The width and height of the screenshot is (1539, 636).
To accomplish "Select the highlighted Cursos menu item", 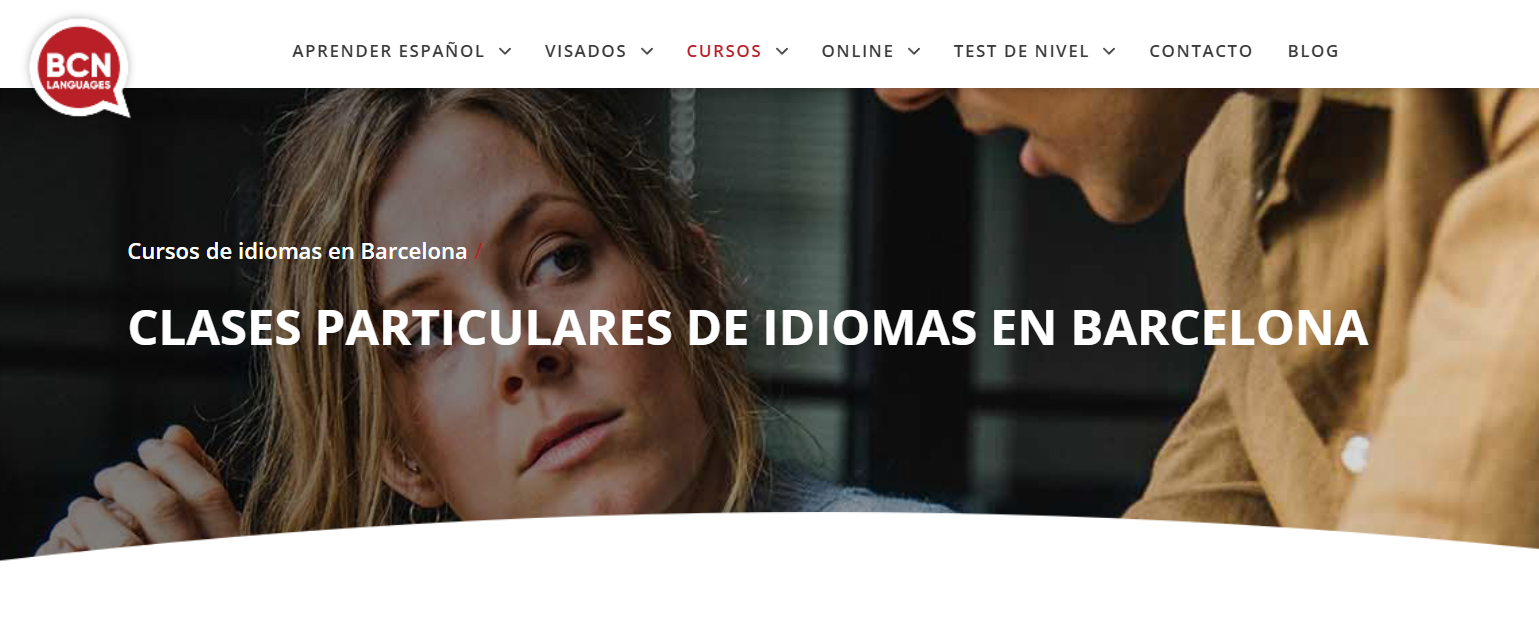I will (724, 51).
